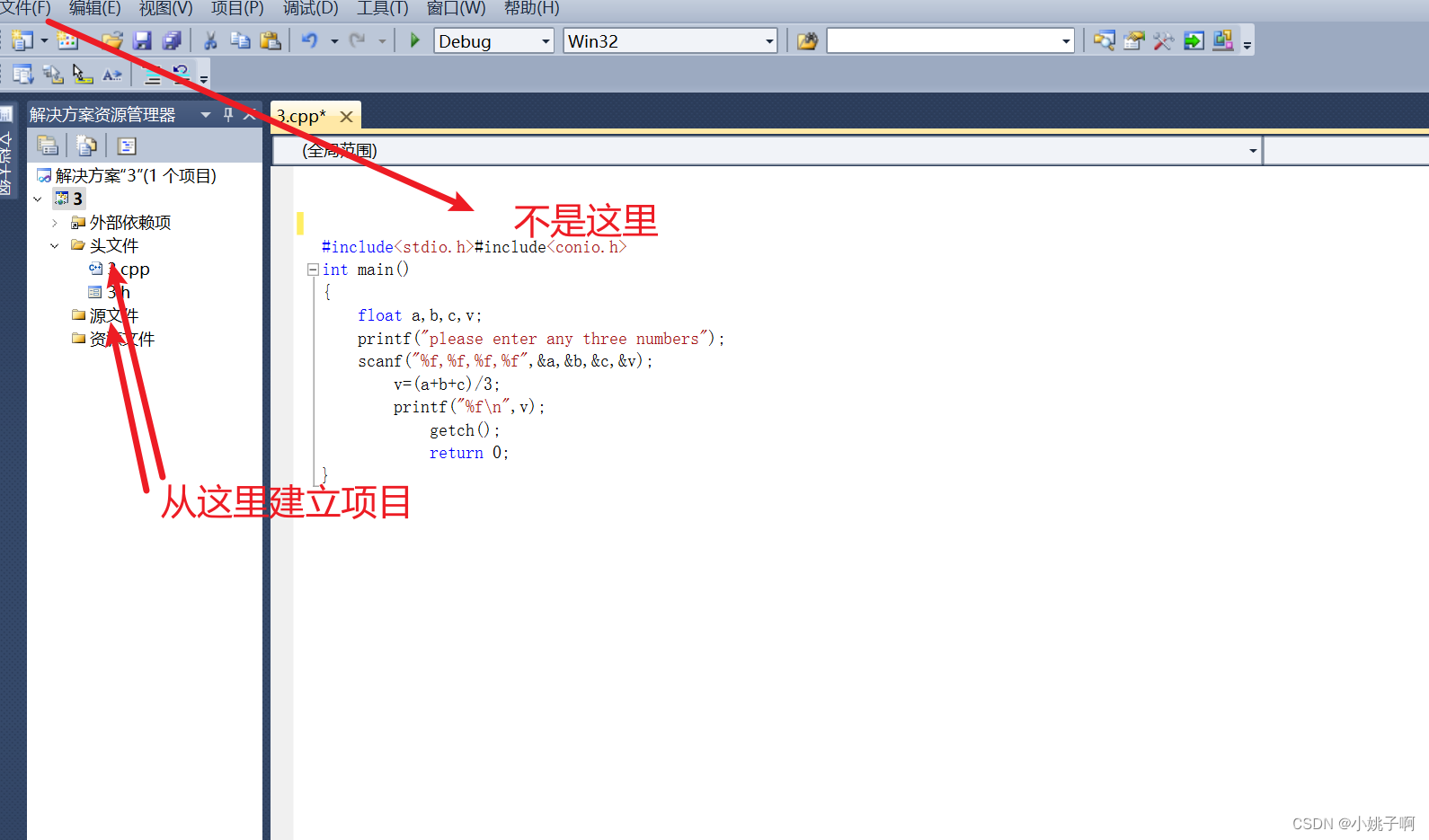
Task: Click the Save All icon
Action: click(172, 40)
